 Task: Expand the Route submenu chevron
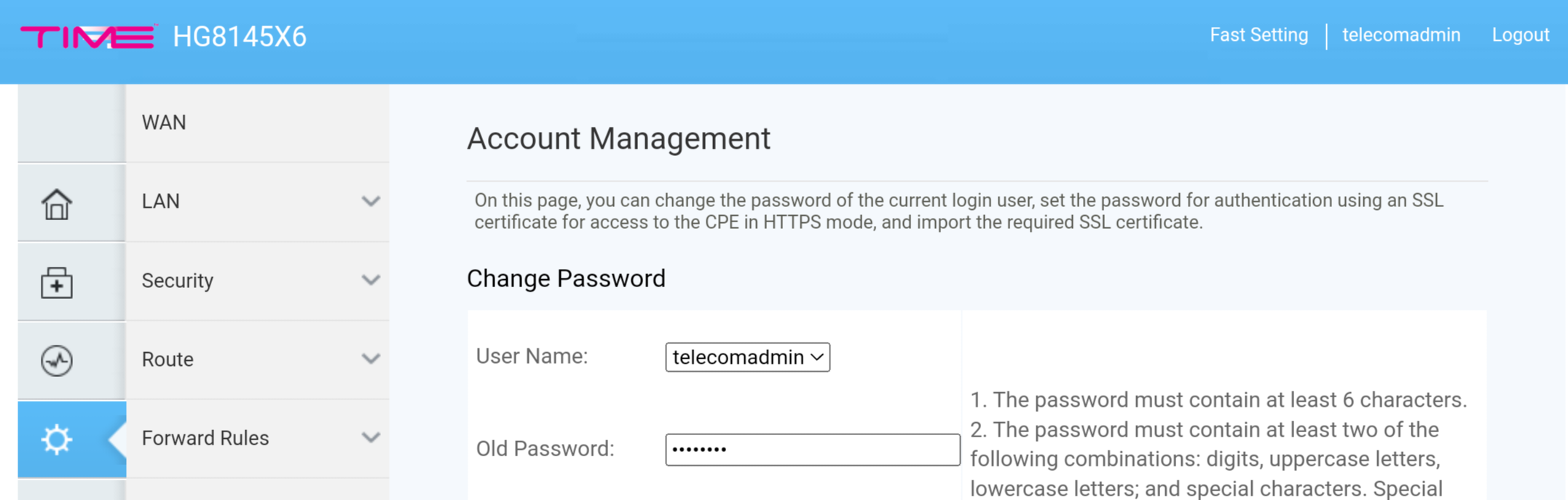pyautogui.click(x=371, y=359)
